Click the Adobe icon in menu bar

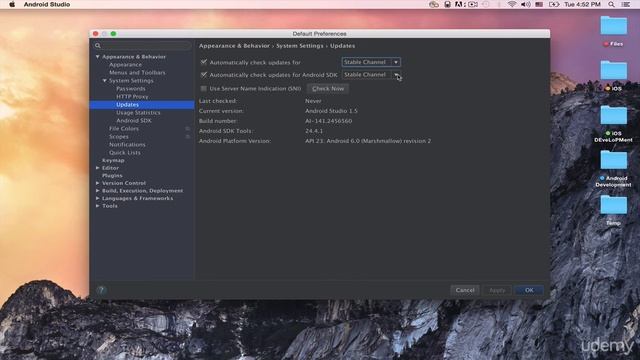coord(460,4)
